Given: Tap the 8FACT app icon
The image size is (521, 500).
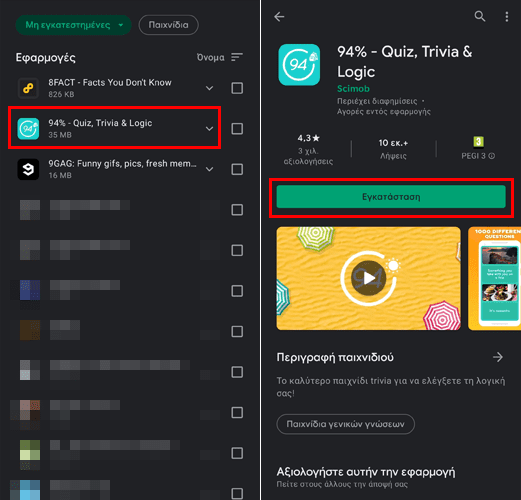Looking at the screenshot, I should (x=28, y=88).
